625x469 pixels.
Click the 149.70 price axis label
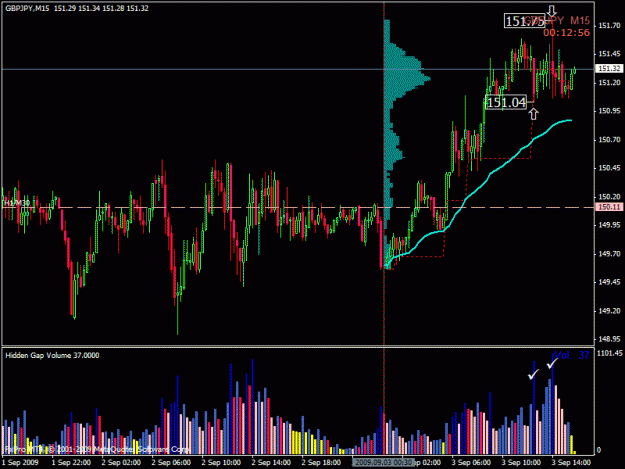tap(609, 254)
